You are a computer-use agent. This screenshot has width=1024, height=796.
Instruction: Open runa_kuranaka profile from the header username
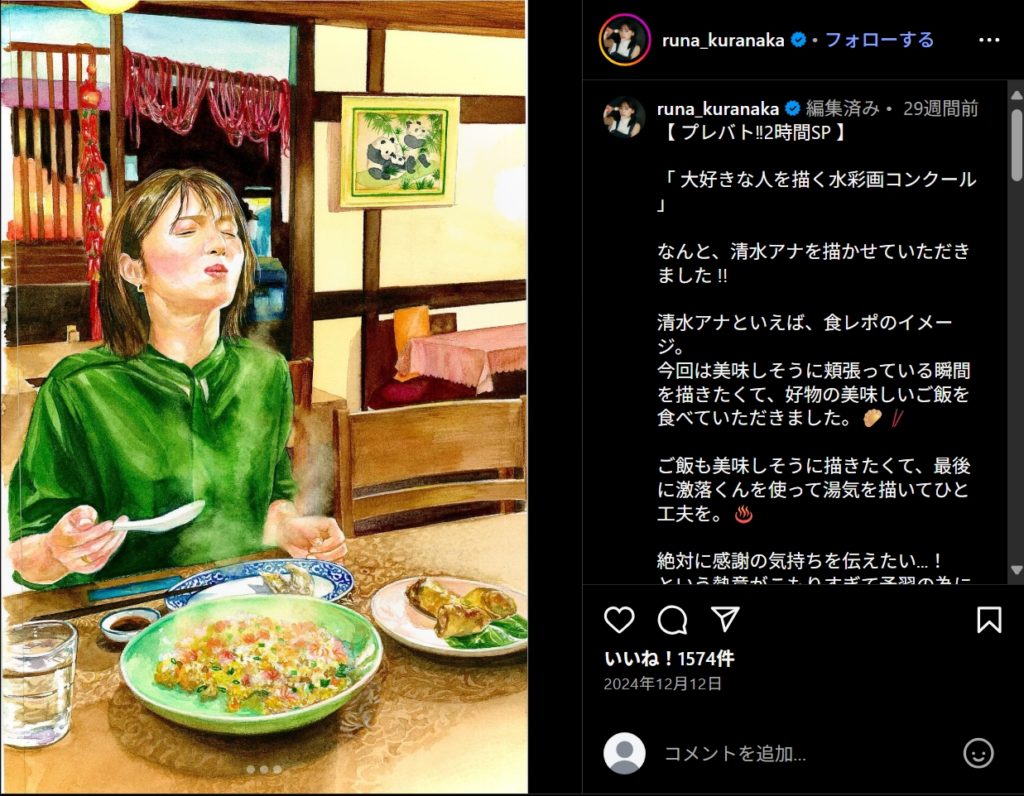coord(723,40)
